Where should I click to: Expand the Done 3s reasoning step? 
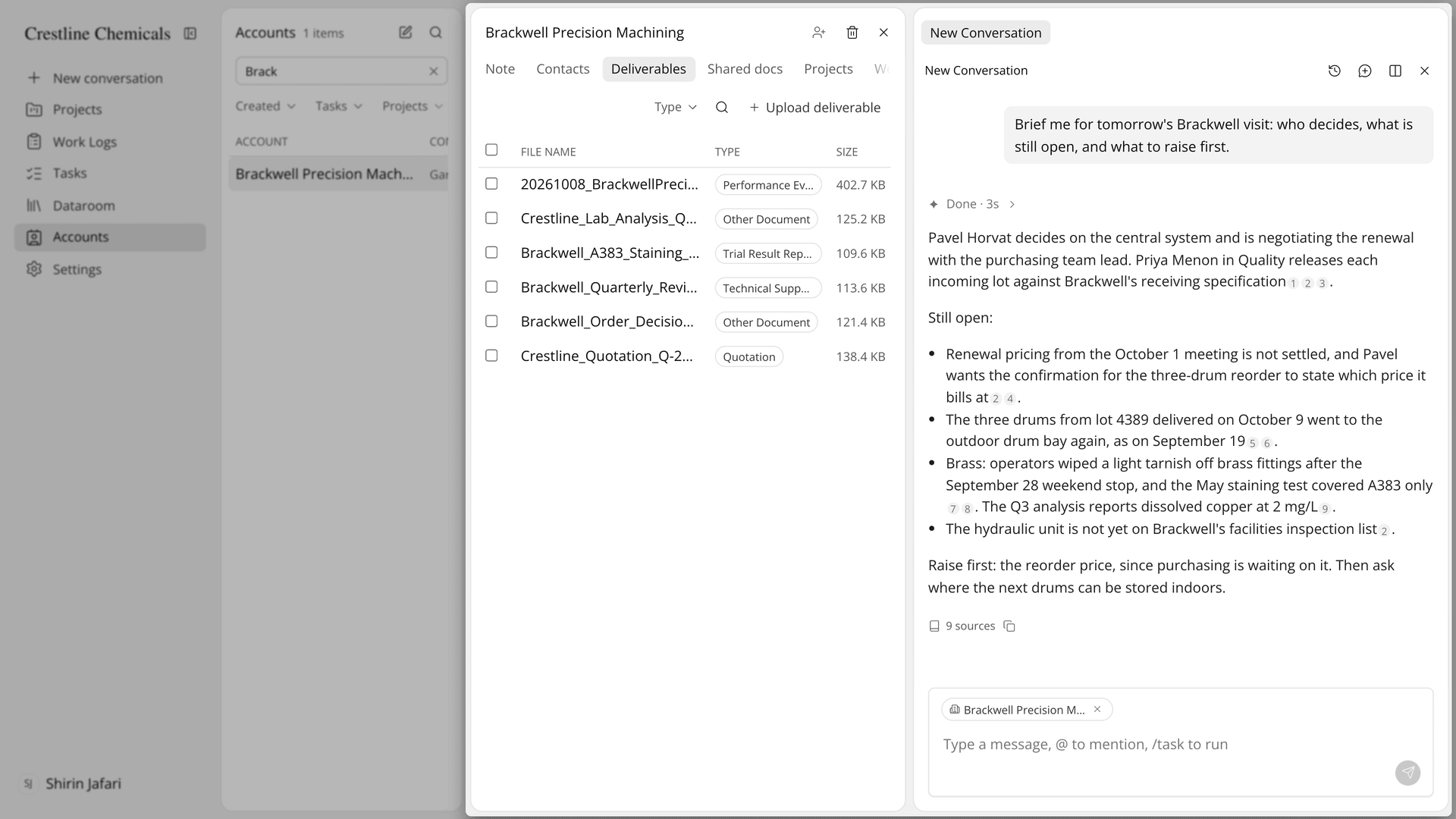pos(972,204)
